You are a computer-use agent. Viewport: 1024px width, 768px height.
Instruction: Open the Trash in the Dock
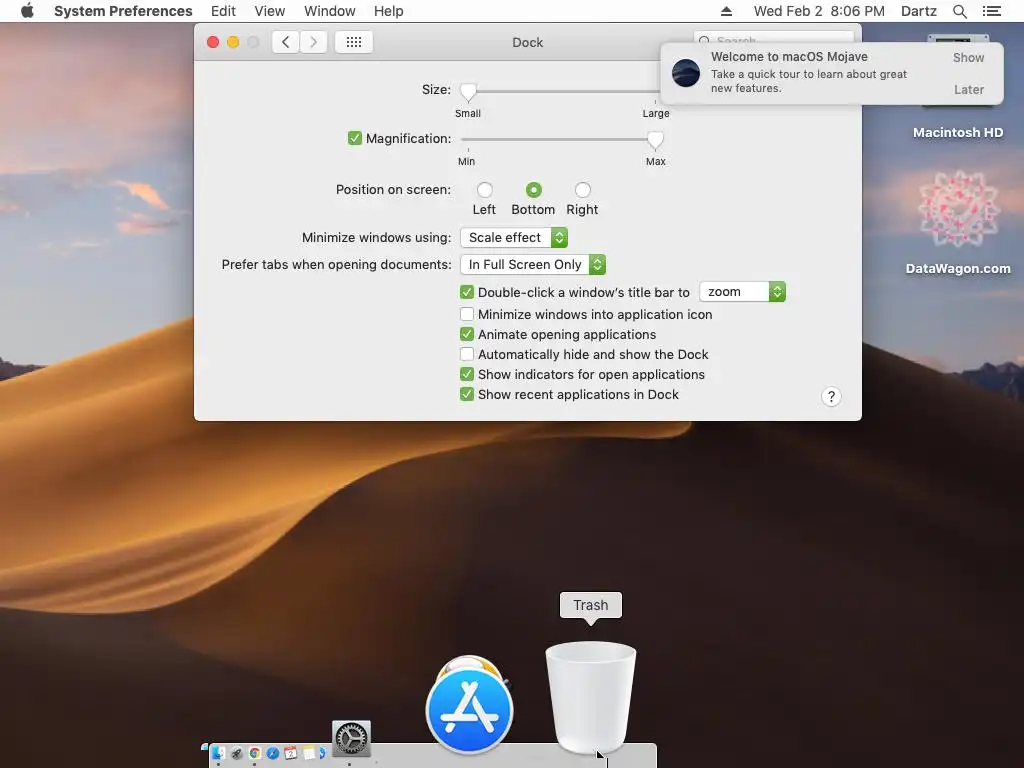pyautogui.click(x=590, y=696)
